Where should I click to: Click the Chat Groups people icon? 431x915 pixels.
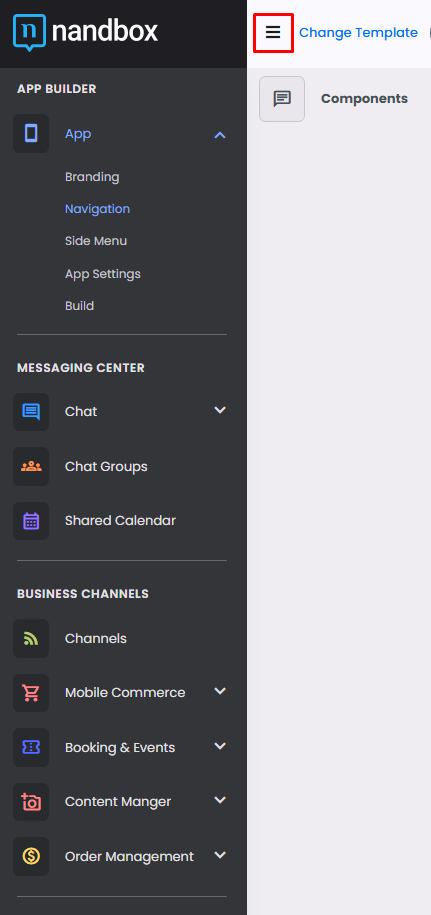pyautogui.click(x=31, y=466)
